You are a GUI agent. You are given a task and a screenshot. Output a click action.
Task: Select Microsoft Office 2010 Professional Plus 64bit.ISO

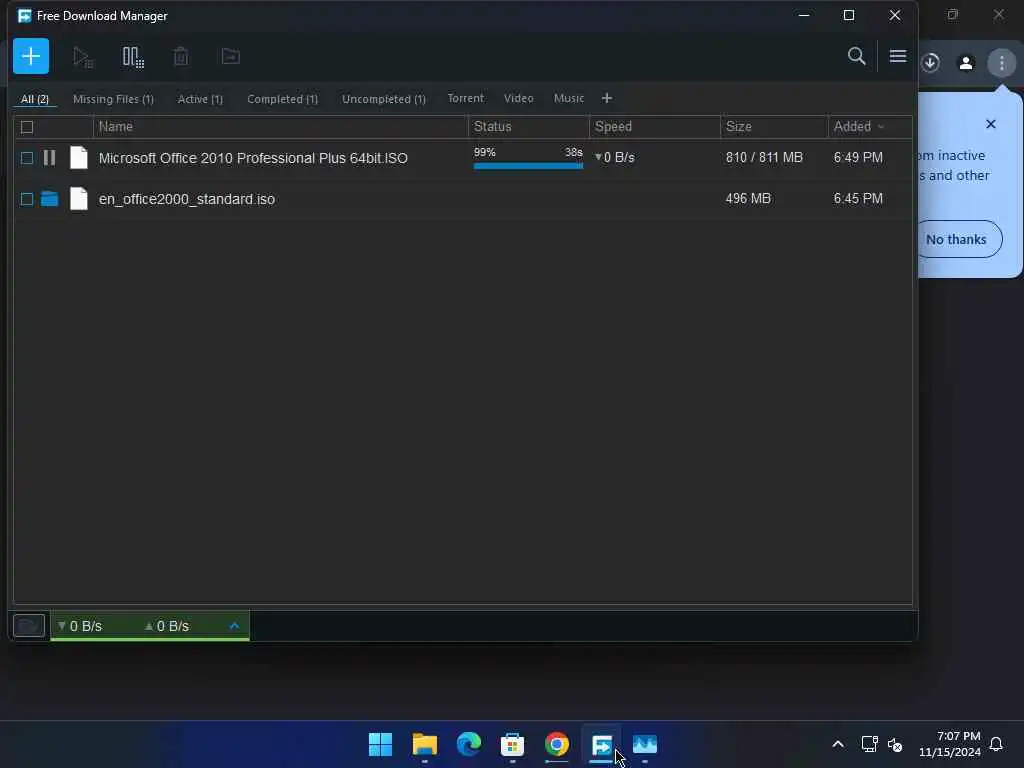click(253, 158)
